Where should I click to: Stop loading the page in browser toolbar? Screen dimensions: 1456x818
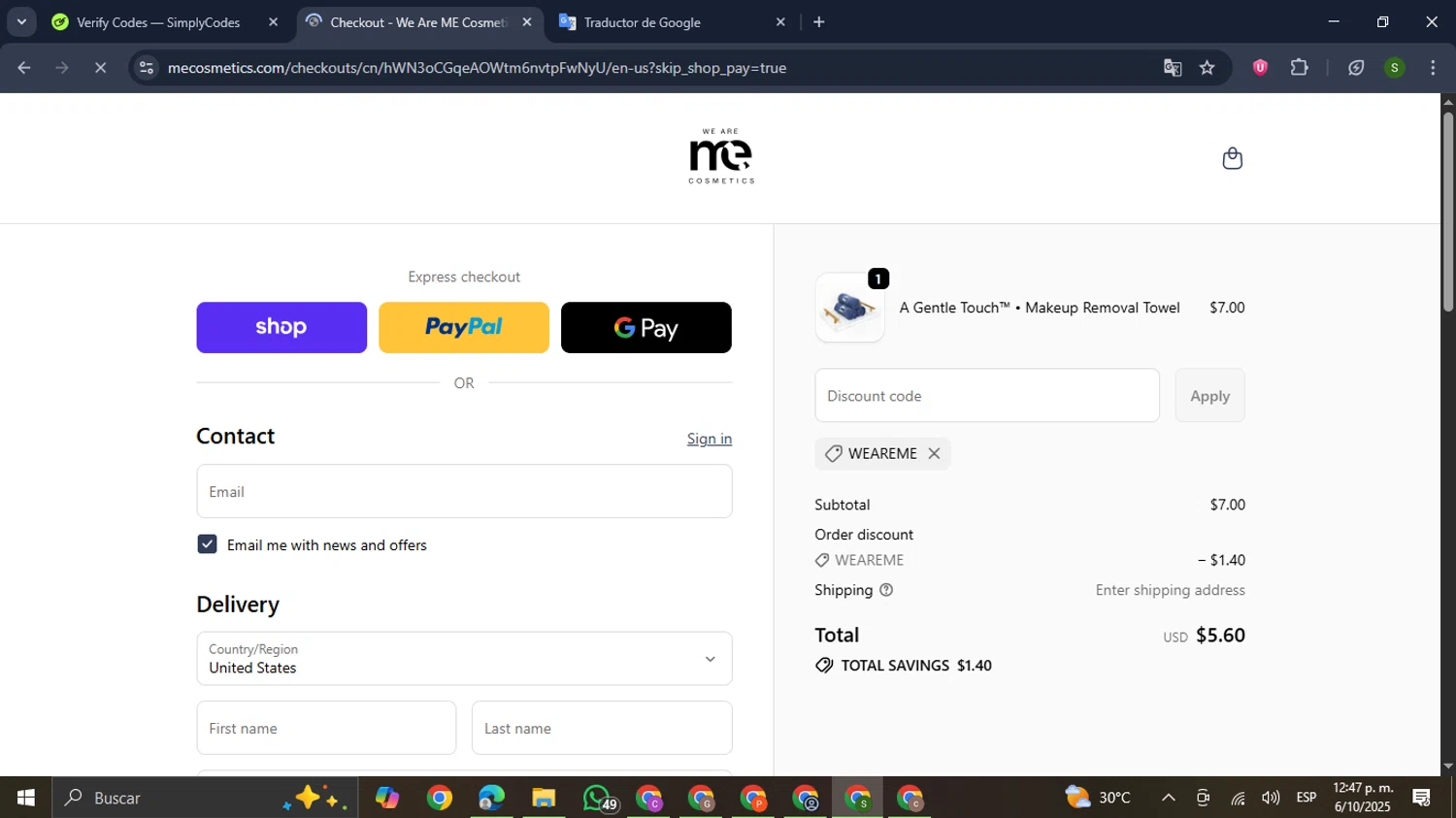pos(100,68)
